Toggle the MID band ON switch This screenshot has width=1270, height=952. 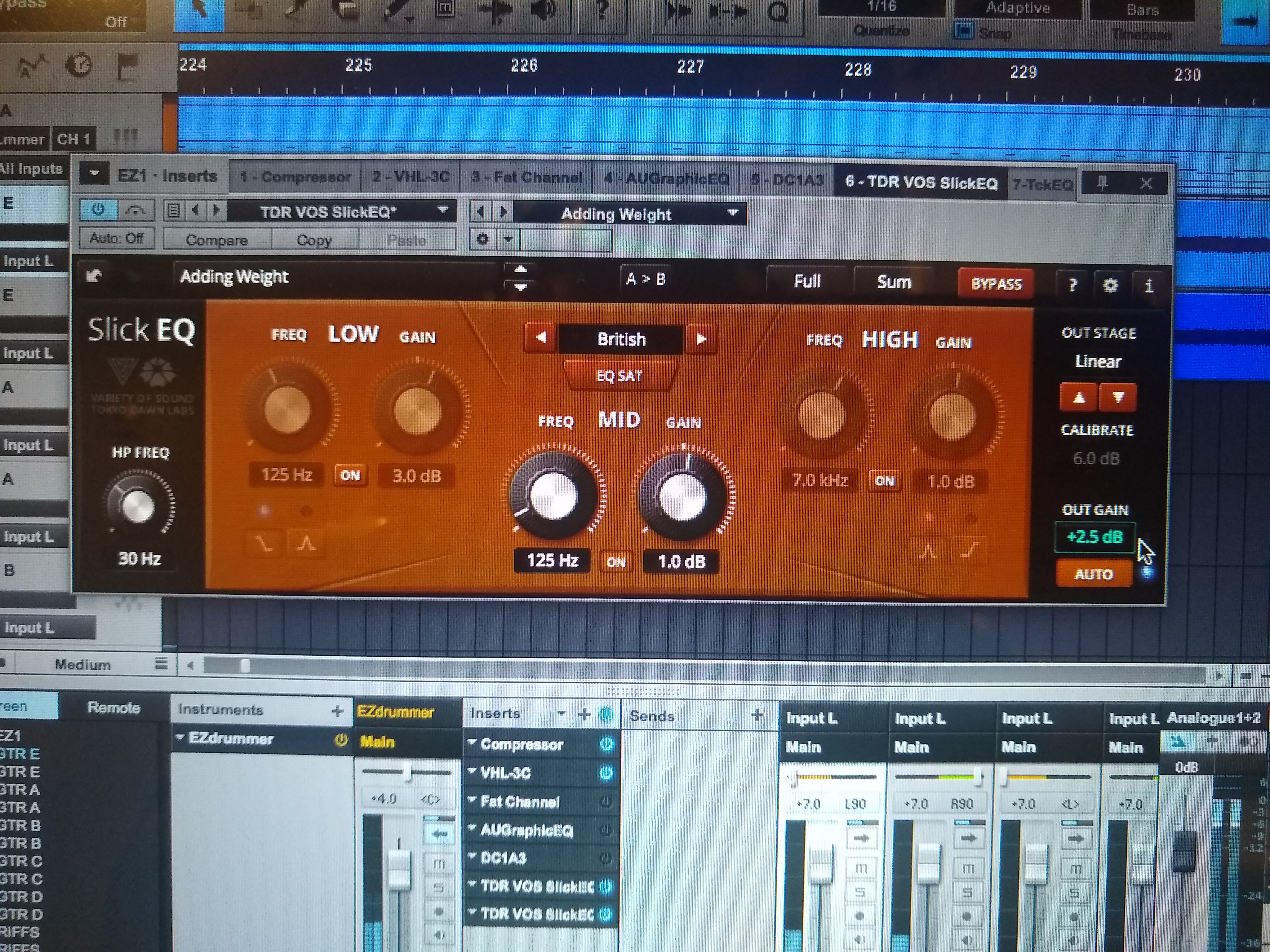(x=615, y=562)
